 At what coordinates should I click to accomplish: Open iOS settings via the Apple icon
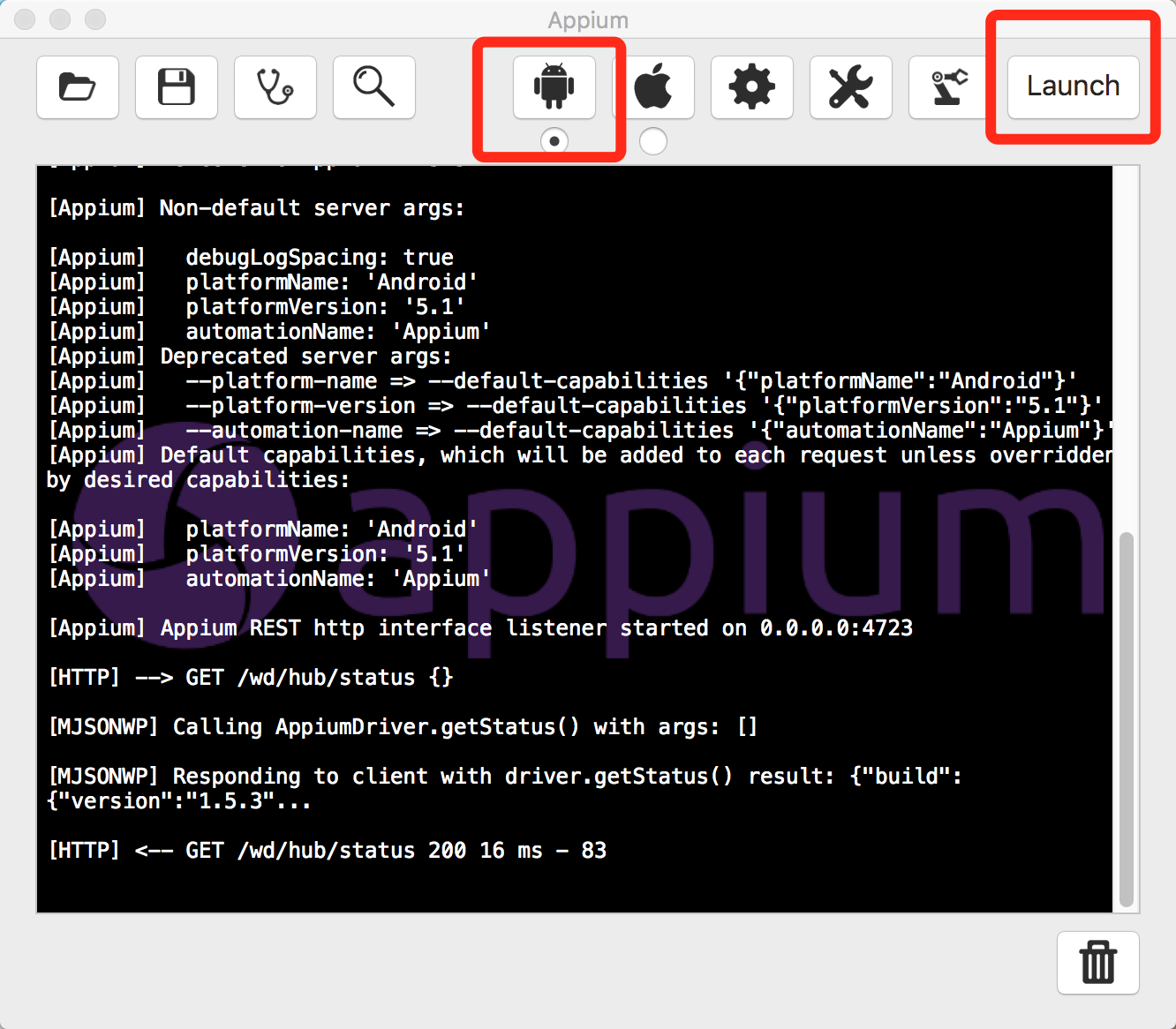point(653,87)
